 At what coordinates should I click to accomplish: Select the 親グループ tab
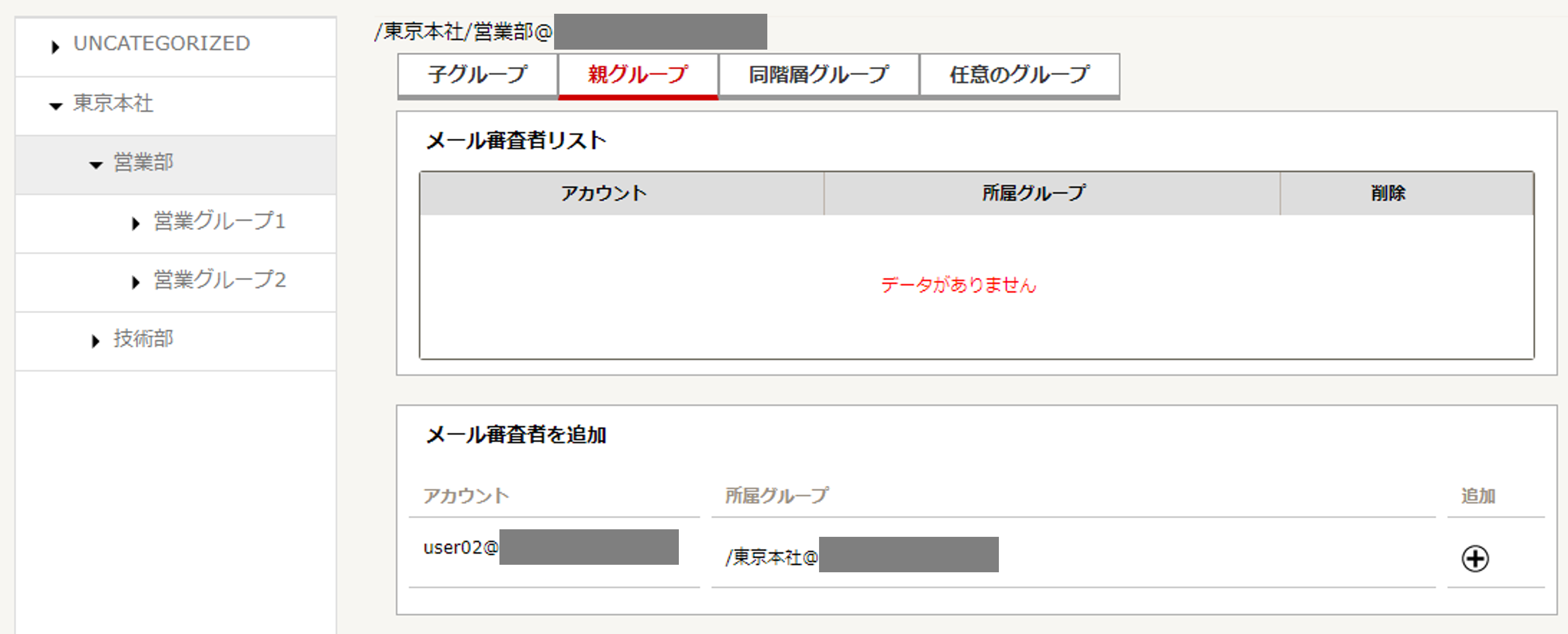click(x=638, y=75)
